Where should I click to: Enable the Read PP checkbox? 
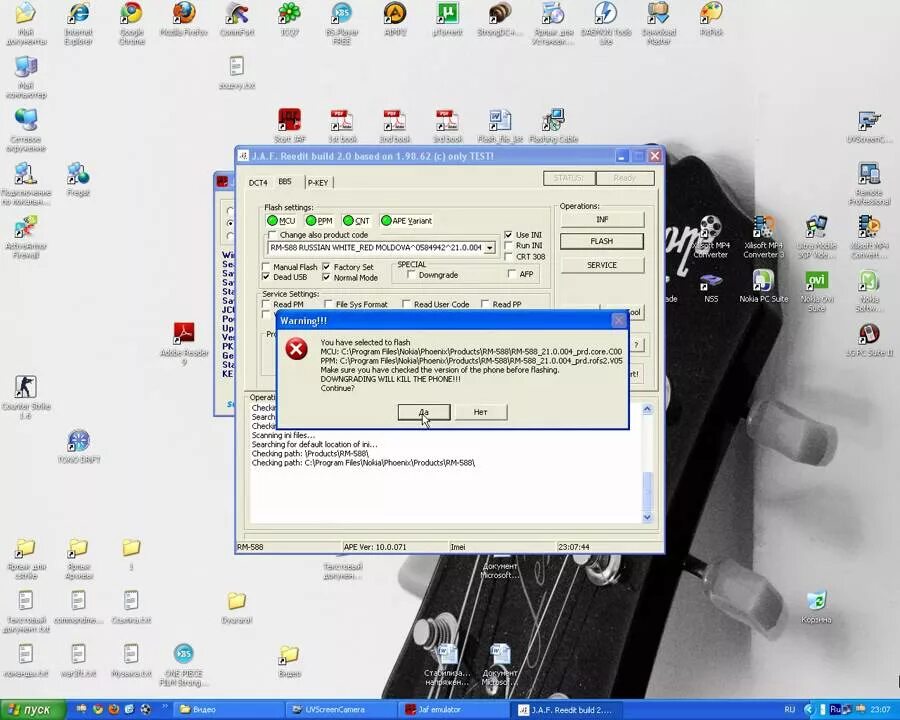tap(485, 304)
